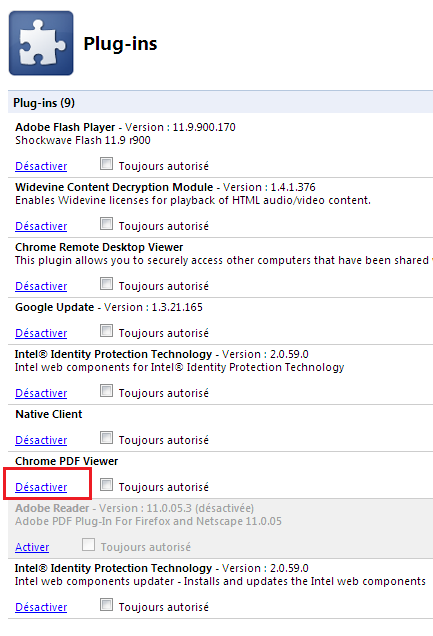Screen dimensions: 433x636
Task: Click the Plug-ins puzzle piece icon
Action: pos(41,43)
